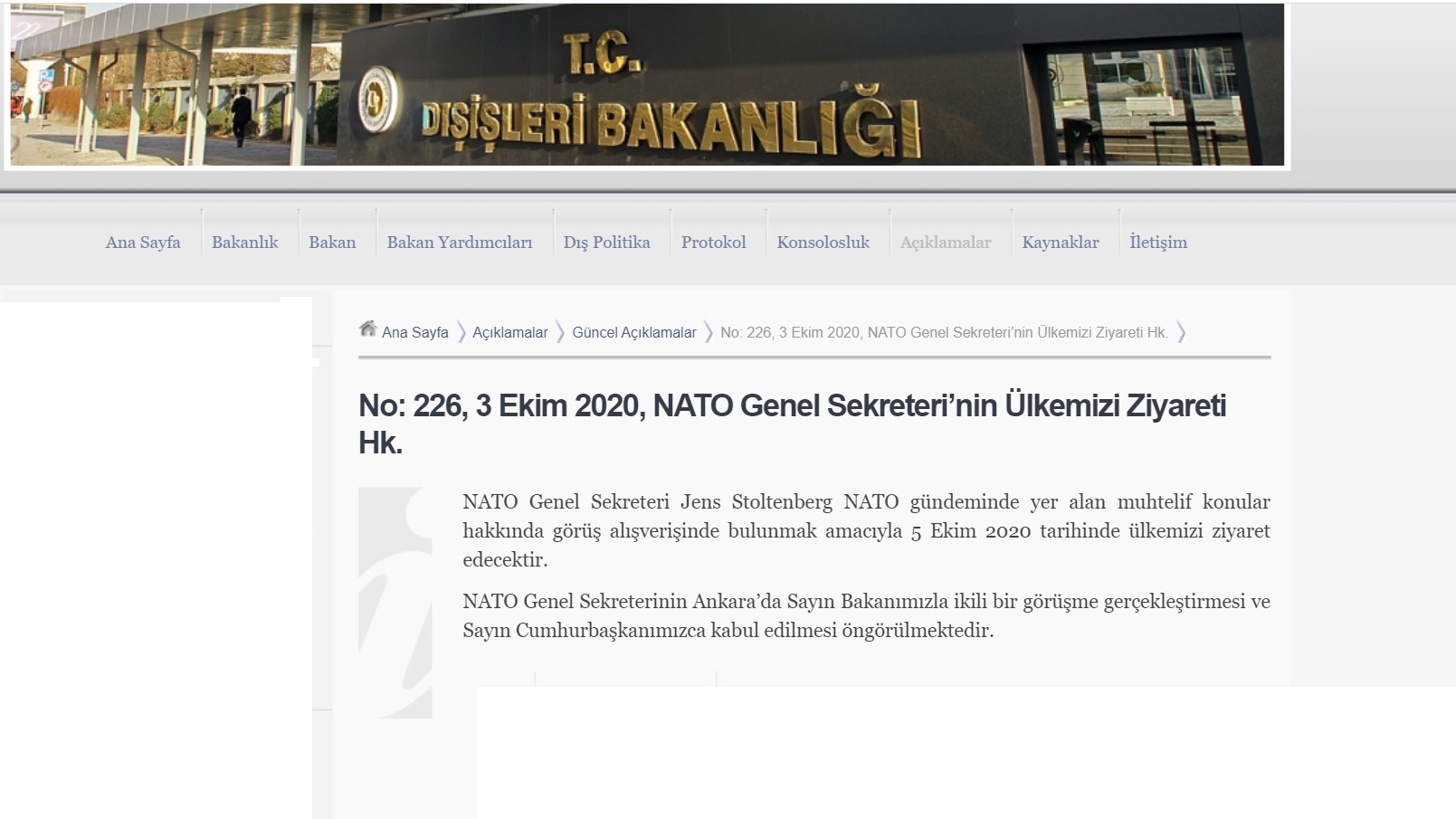Click the article headline No: 226, 3 Ekim 2020
Image resolution: width=1456 pixels, height=819 pixels.
pyautogui.click(x=792, y=424)
